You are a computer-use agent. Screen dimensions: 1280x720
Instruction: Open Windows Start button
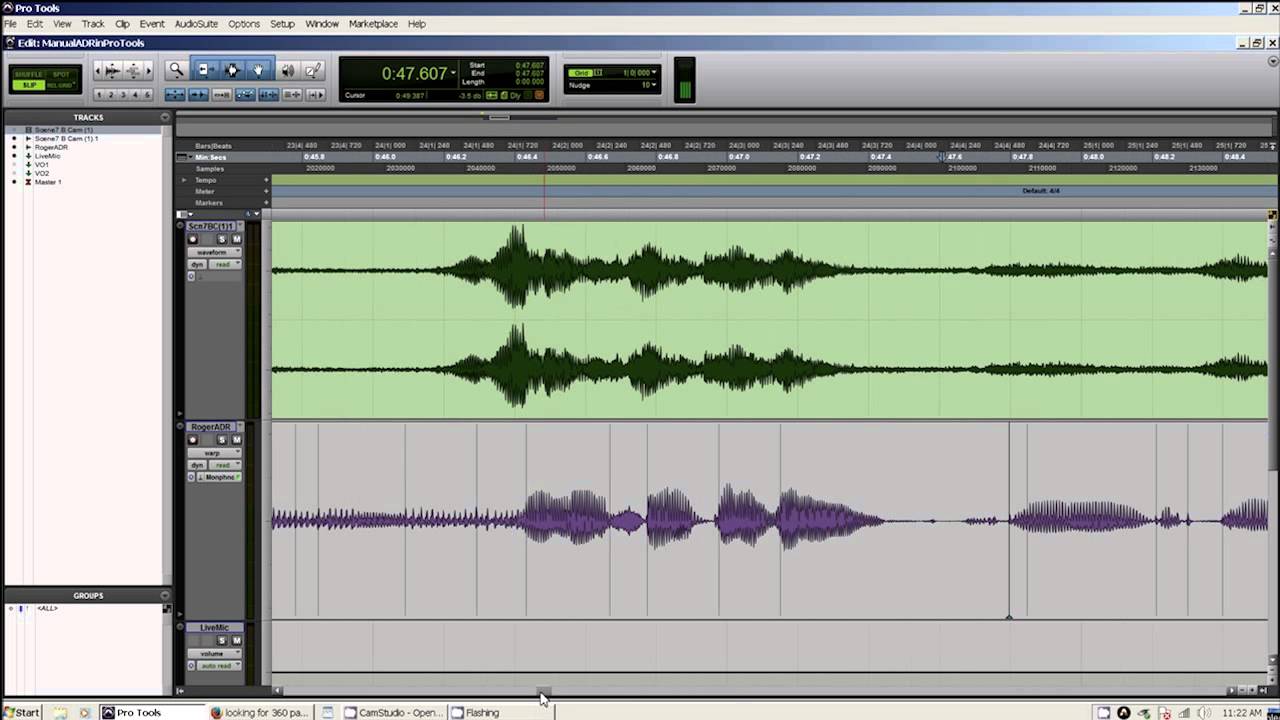[21, 712]
